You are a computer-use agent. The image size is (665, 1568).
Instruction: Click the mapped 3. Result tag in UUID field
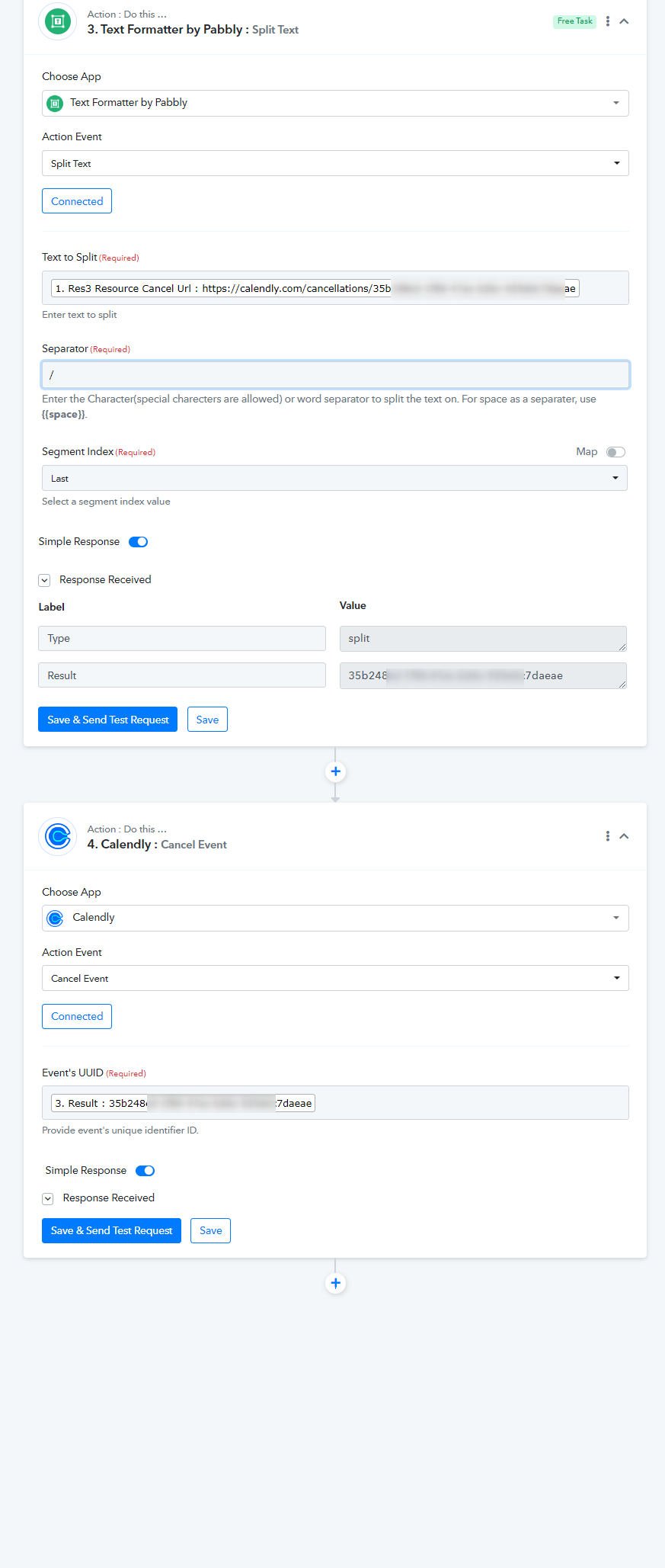click(x=183, y=1103)
